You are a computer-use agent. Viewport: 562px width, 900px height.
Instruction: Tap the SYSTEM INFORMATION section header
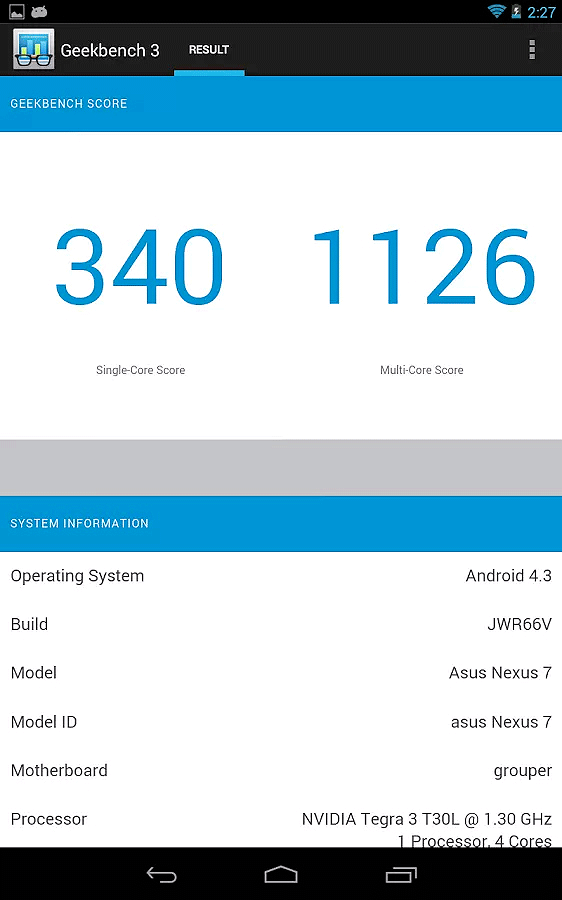pyautogui.click(x=281, y=523)
